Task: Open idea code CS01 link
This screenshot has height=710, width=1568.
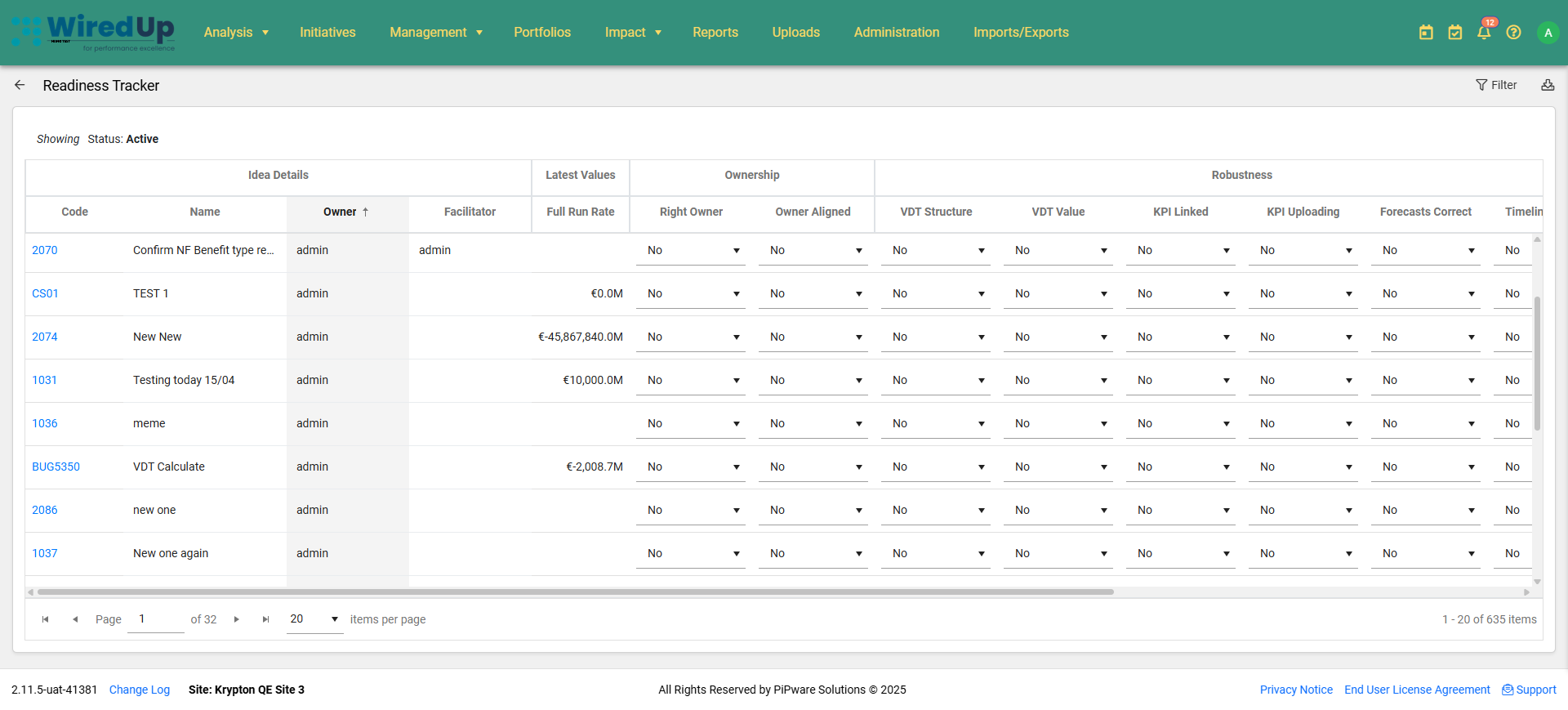Action: pyautogui.click(x=45, y=293)
